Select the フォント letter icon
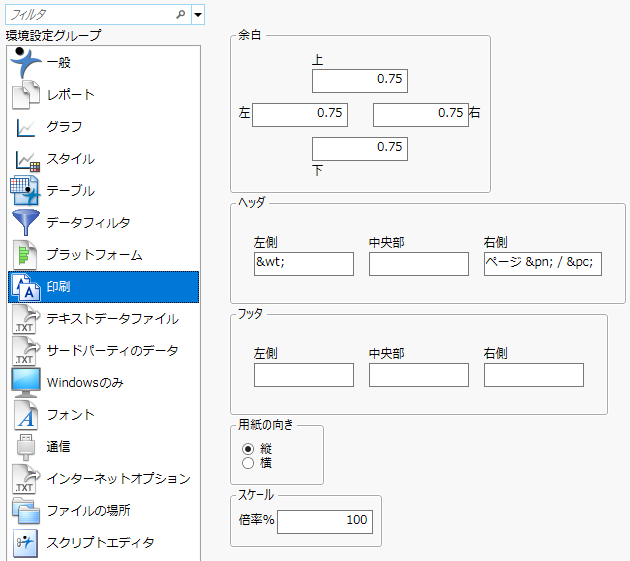The image size is (630, 561). [25, 414]
